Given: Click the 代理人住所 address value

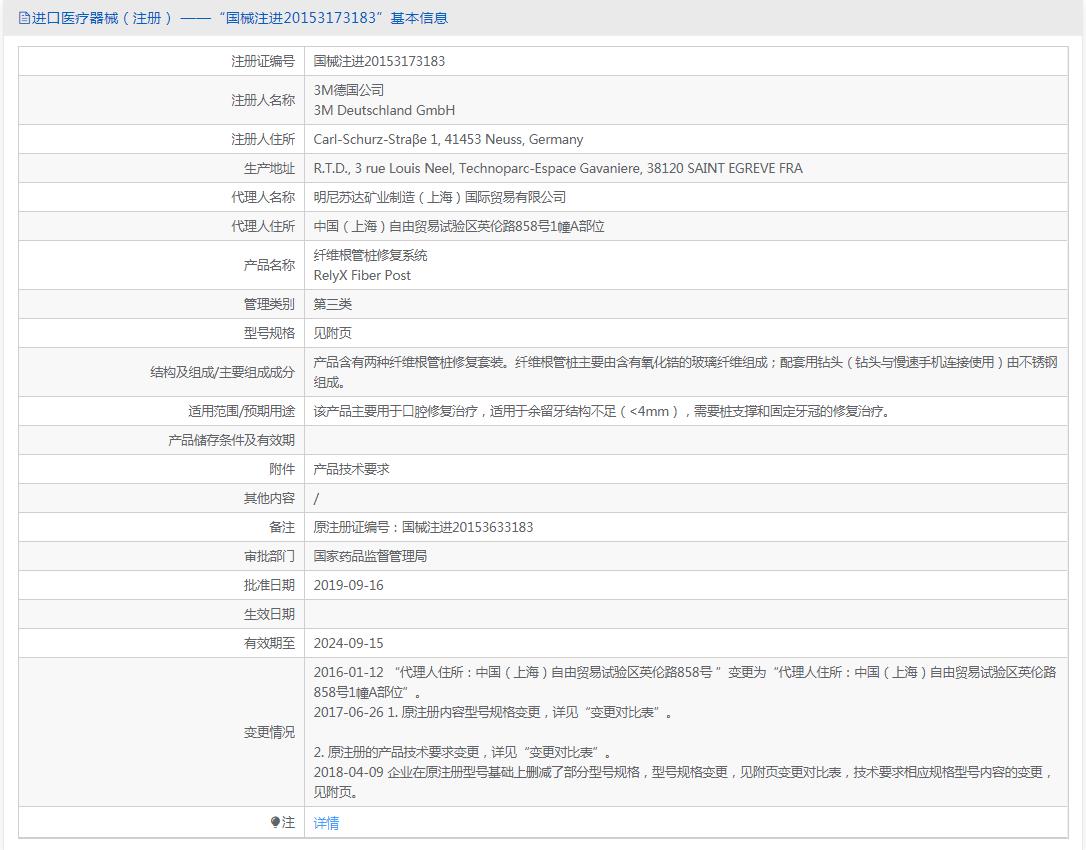Looking at the screenshot, I should 459,227.
